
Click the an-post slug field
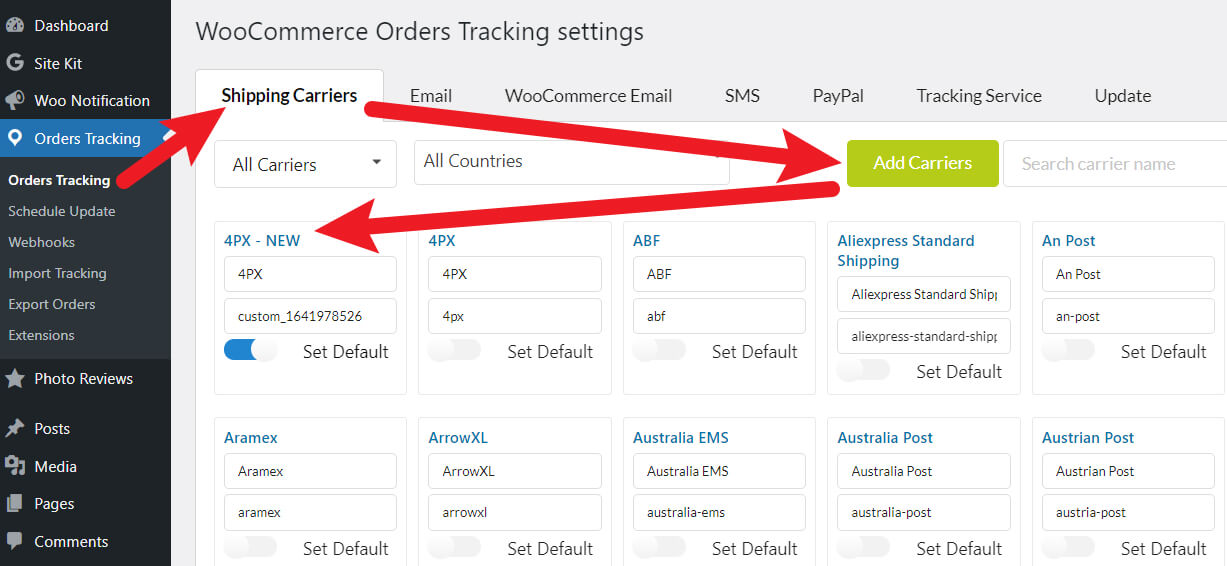click(1128, 316)
